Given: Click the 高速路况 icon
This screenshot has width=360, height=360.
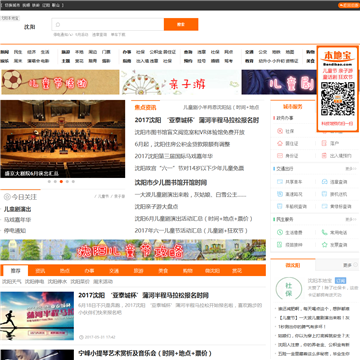Looking at the screenshot, I should [x=280, y=194].
